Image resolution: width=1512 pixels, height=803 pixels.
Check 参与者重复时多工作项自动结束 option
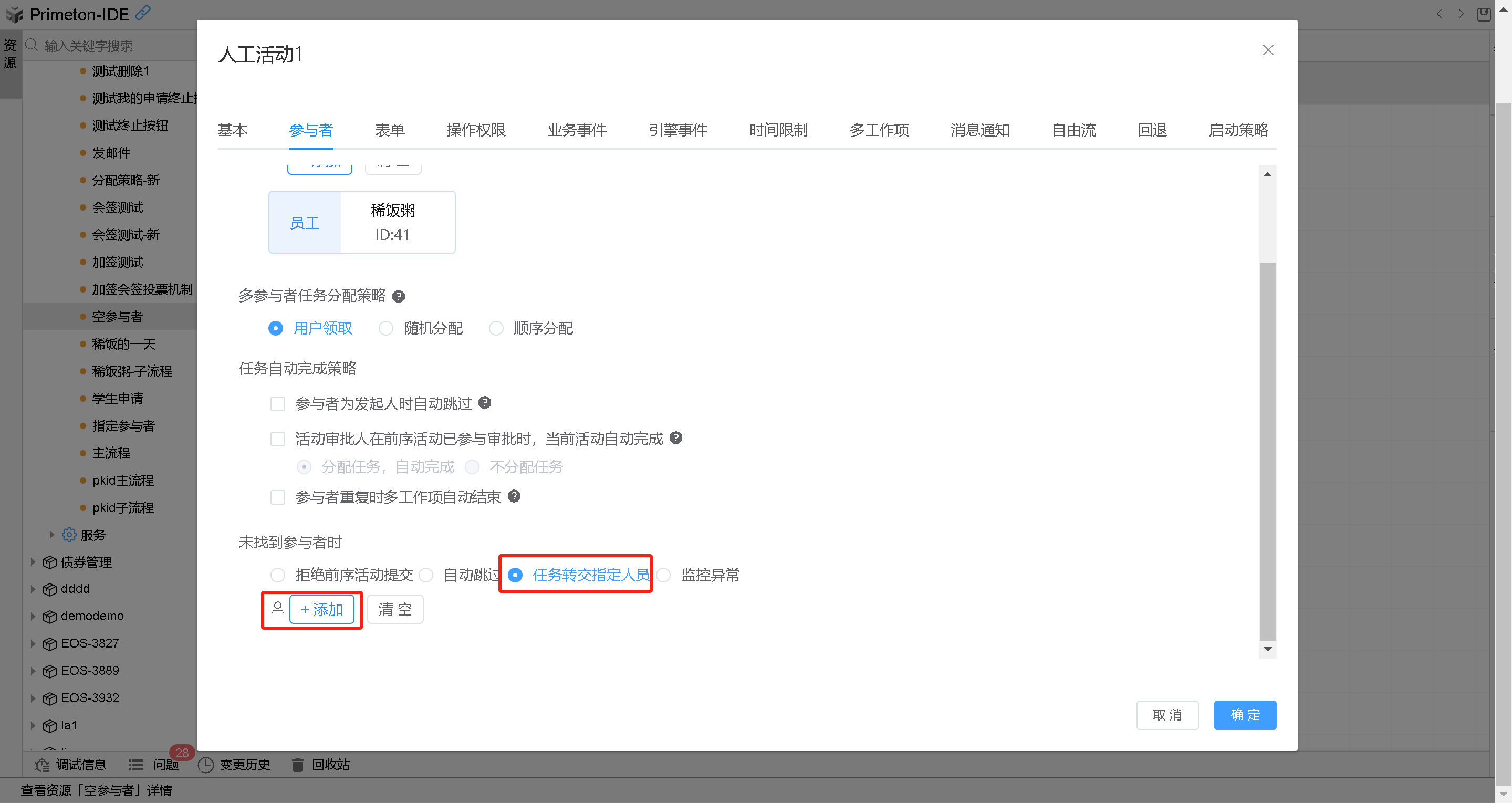[278, 497]
